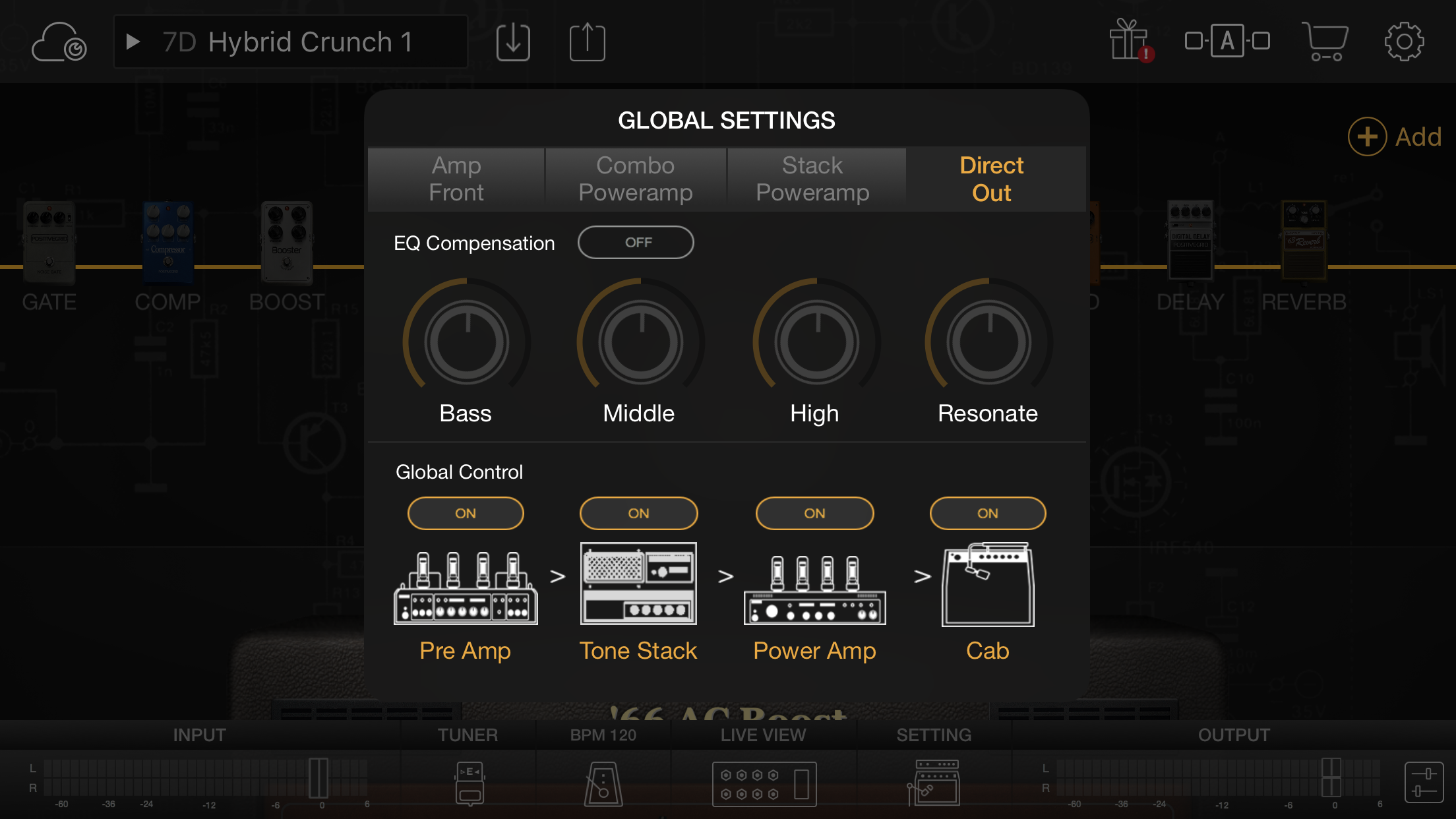Toggle EQ Compensation OFF switch
This screenshot has height=819, width=1456.
tap(636, 243)
